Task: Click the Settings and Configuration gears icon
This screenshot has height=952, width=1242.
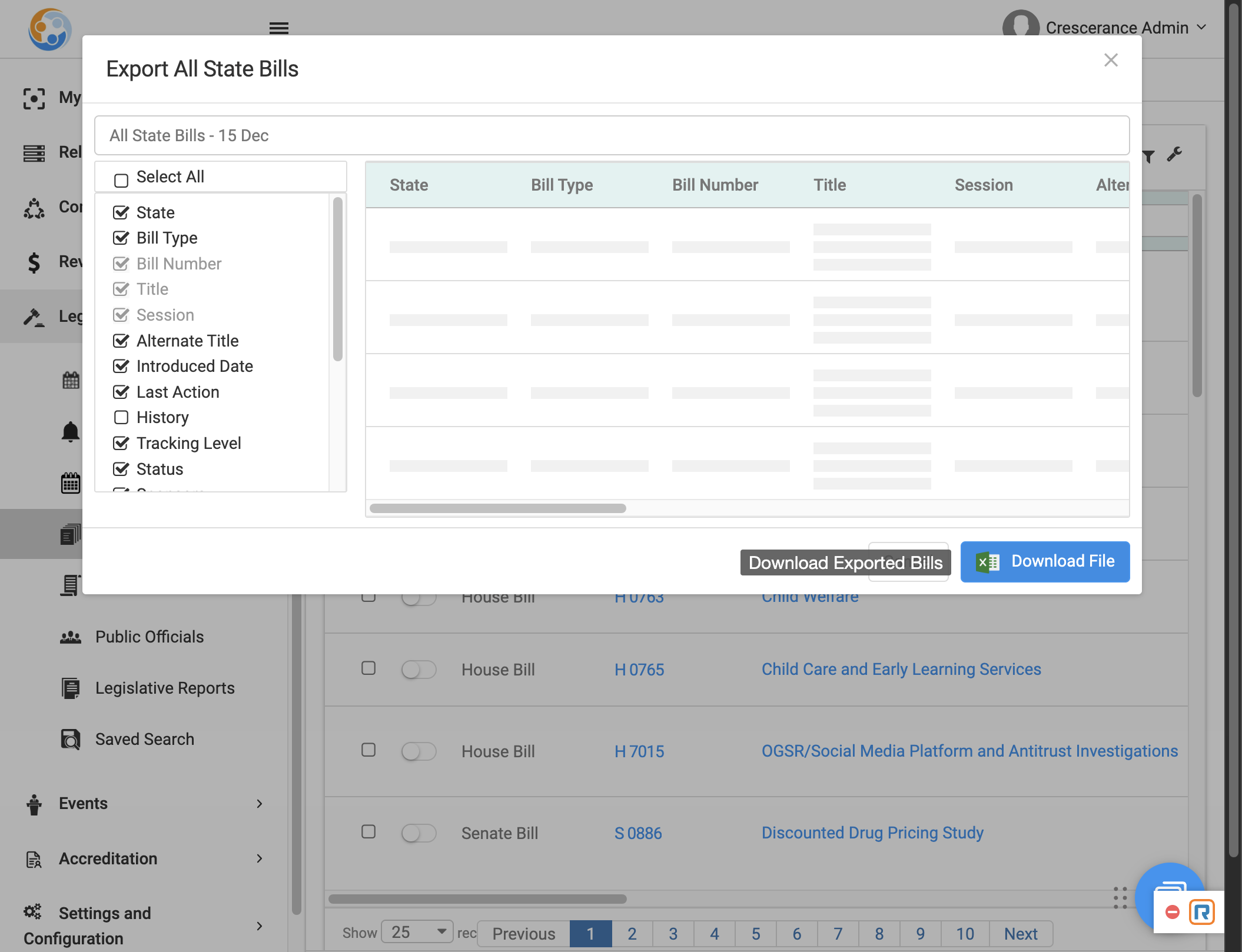Action: click(33, 911)
